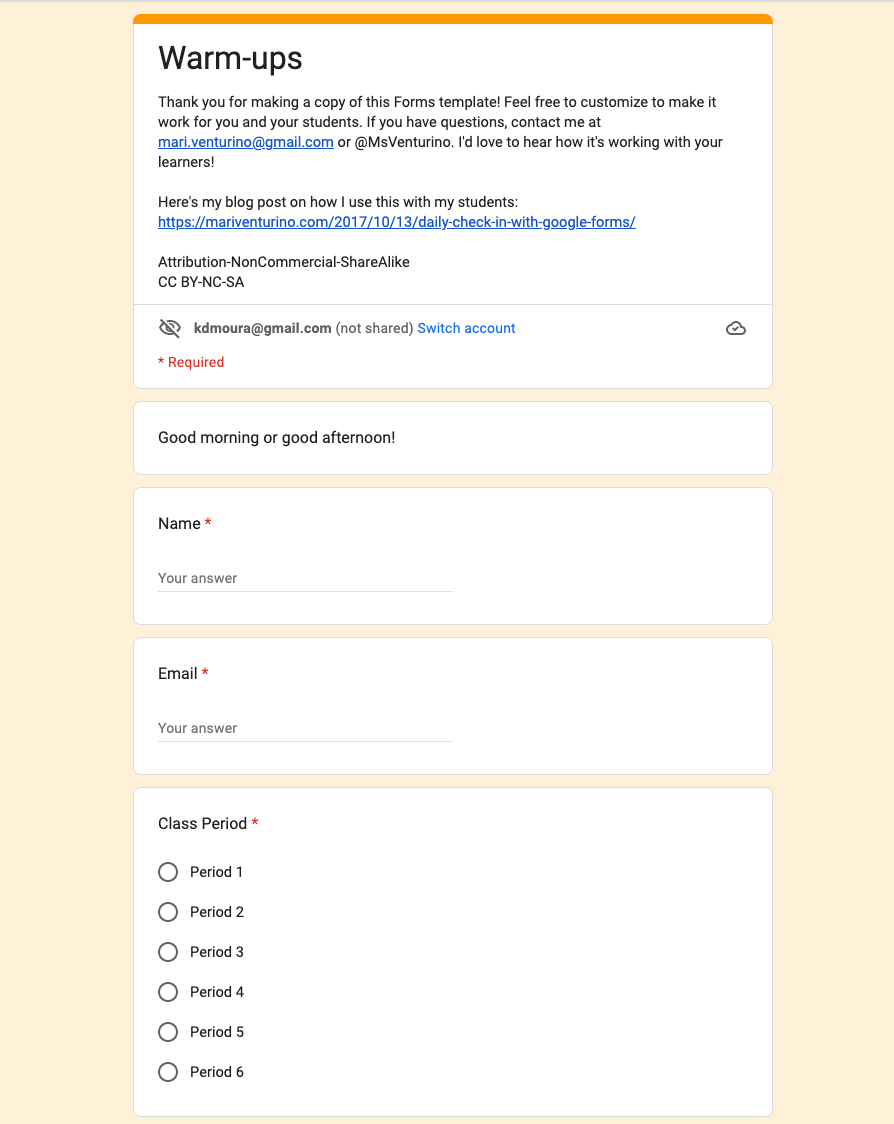The image size is (894, 1124).
Task: Click the Good morning or good afternoon text
Action: pos(276,438)
